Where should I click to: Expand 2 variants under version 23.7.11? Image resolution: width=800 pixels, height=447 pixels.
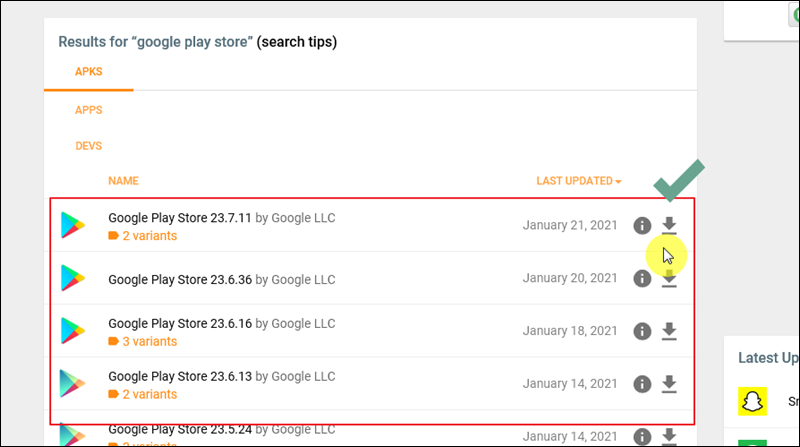143,236
